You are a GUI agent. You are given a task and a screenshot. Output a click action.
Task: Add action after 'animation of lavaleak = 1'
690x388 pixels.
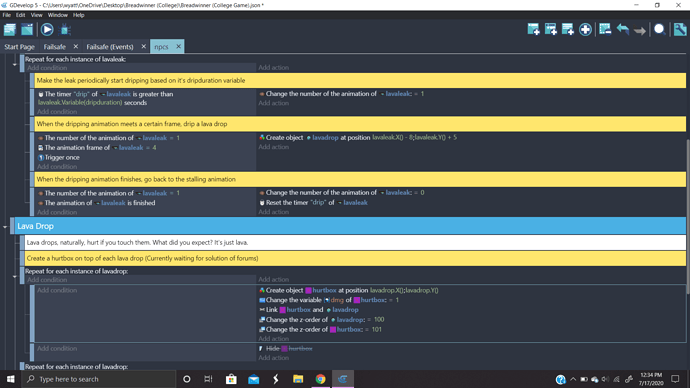(274, 103)
